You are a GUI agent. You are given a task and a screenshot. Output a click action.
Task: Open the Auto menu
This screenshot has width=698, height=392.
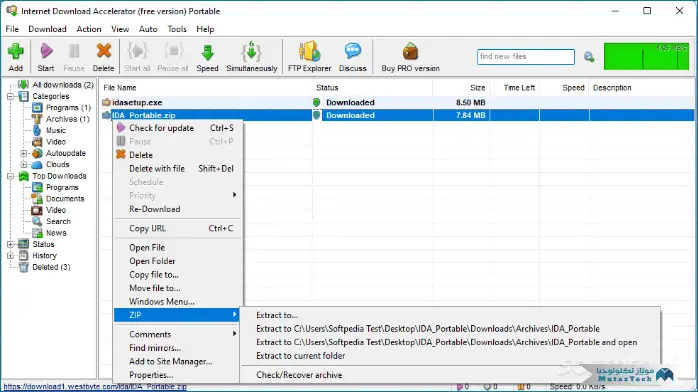(148, 29)
